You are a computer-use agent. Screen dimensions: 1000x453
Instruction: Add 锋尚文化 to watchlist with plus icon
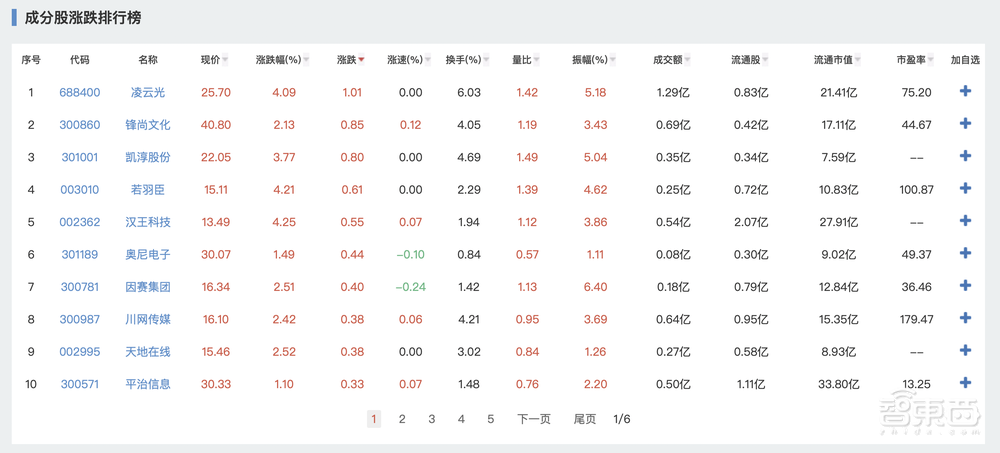(x=965, y=124)
